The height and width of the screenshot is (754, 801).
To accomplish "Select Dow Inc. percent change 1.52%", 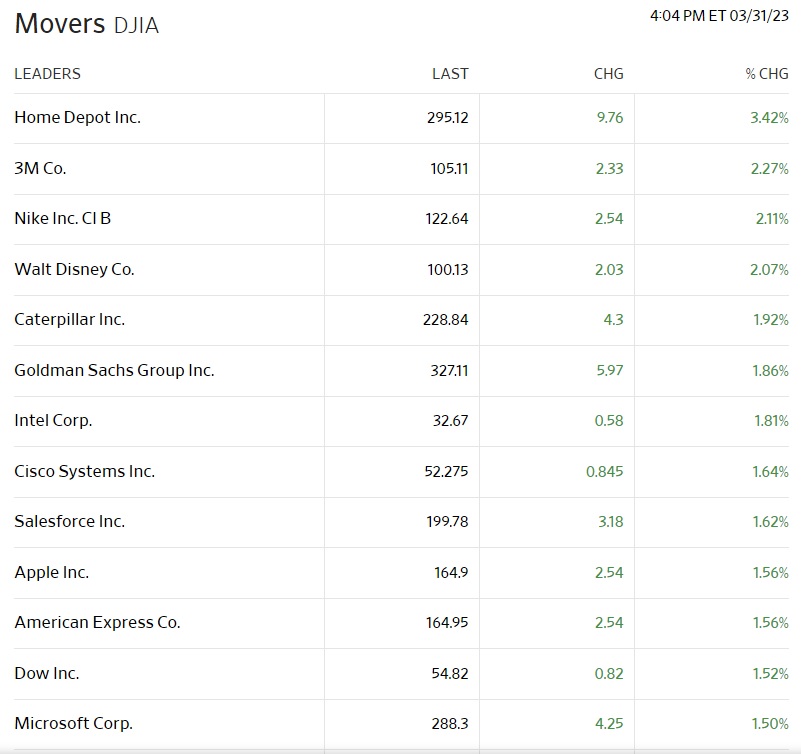I will click(770, 673).
